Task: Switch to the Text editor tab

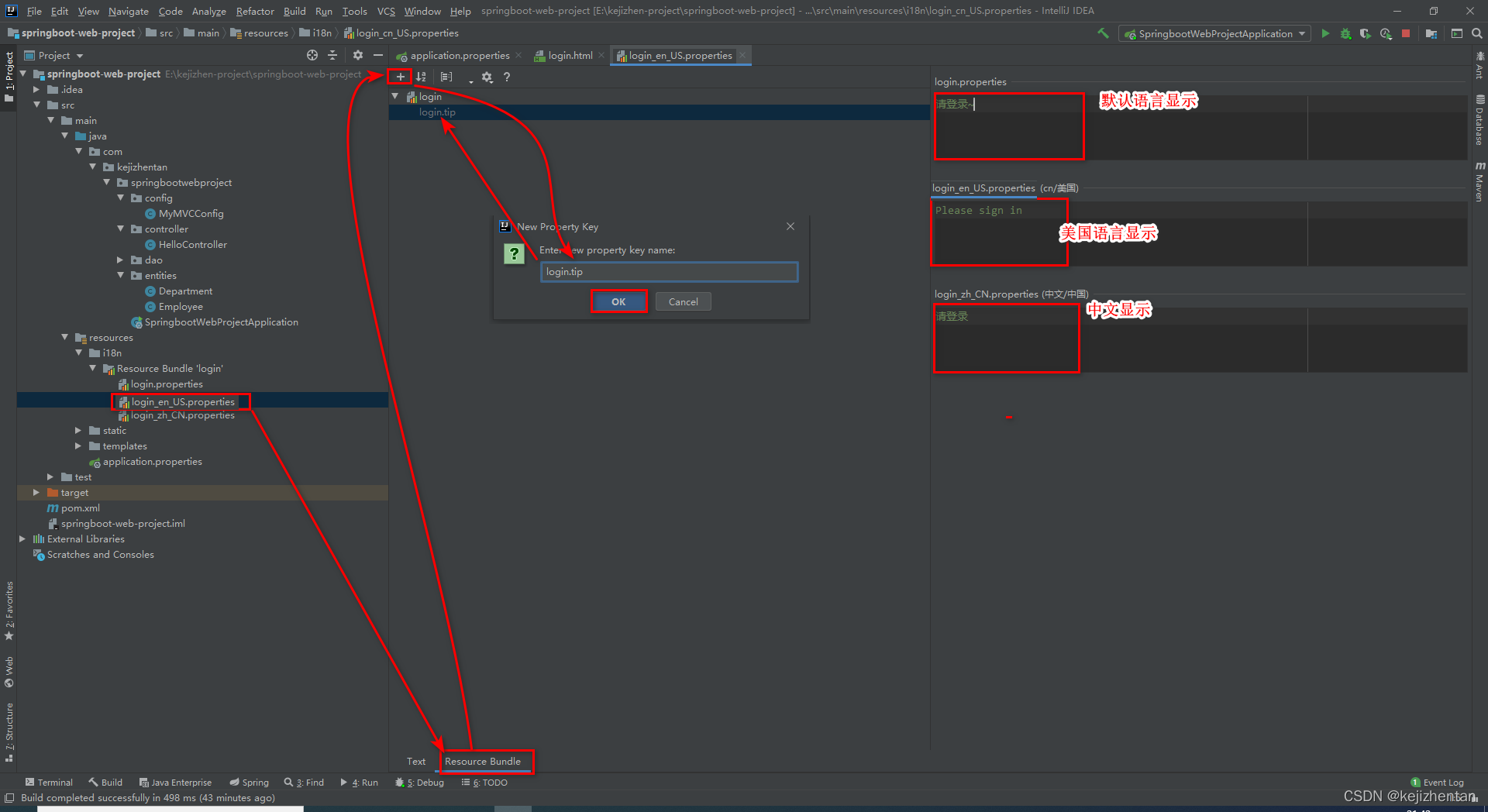Action: pos(416,762)
